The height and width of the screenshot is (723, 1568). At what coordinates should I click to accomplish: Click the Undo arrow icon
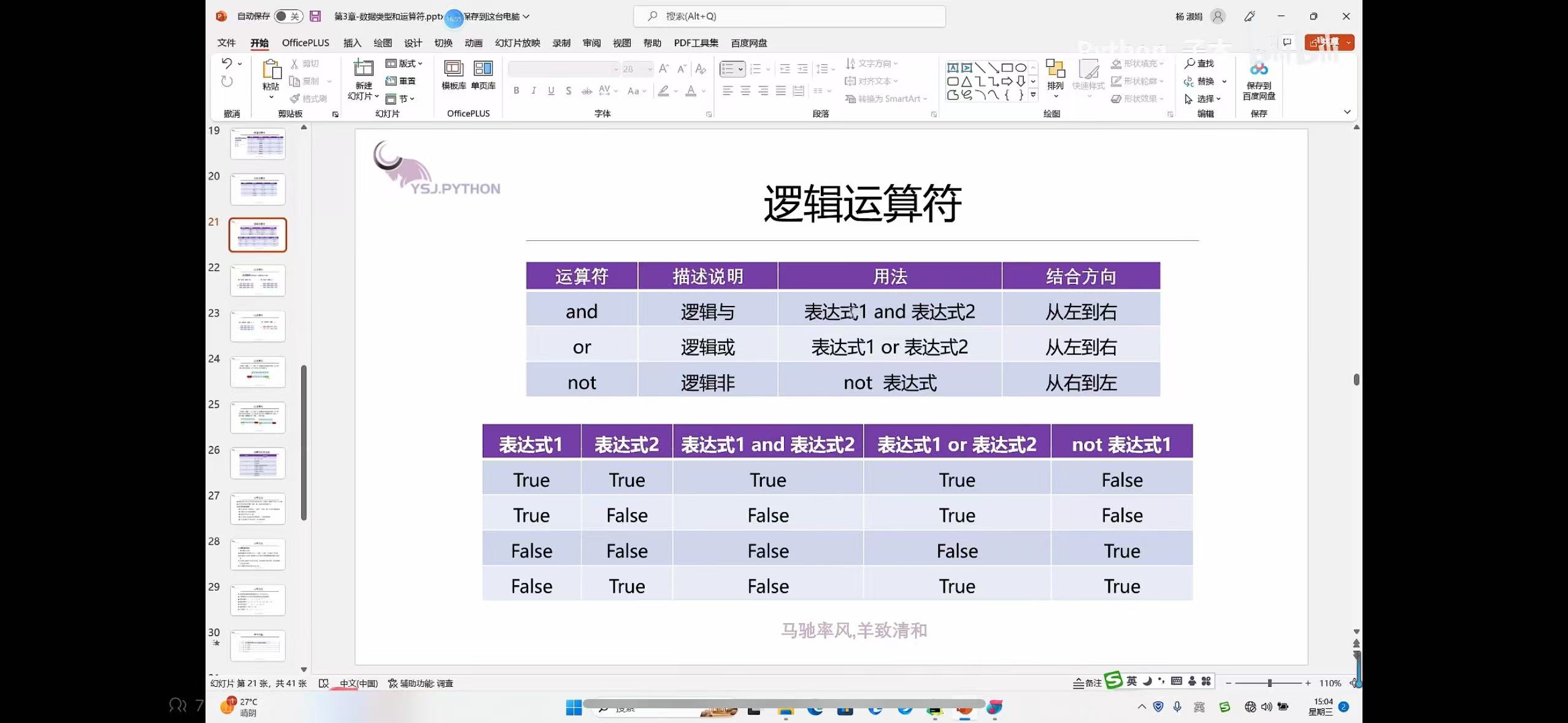coord(226,63)
